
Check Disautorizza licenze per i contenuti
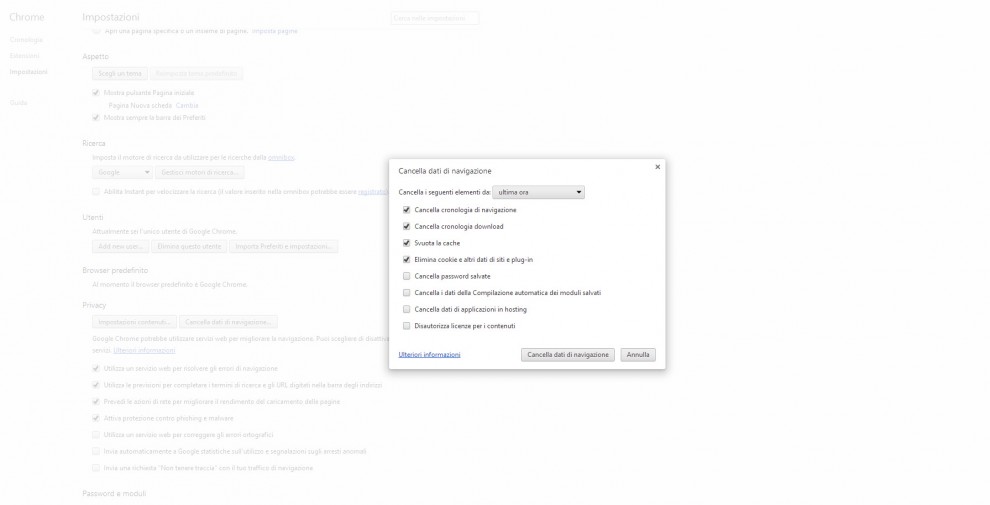[x=407, y=326]
